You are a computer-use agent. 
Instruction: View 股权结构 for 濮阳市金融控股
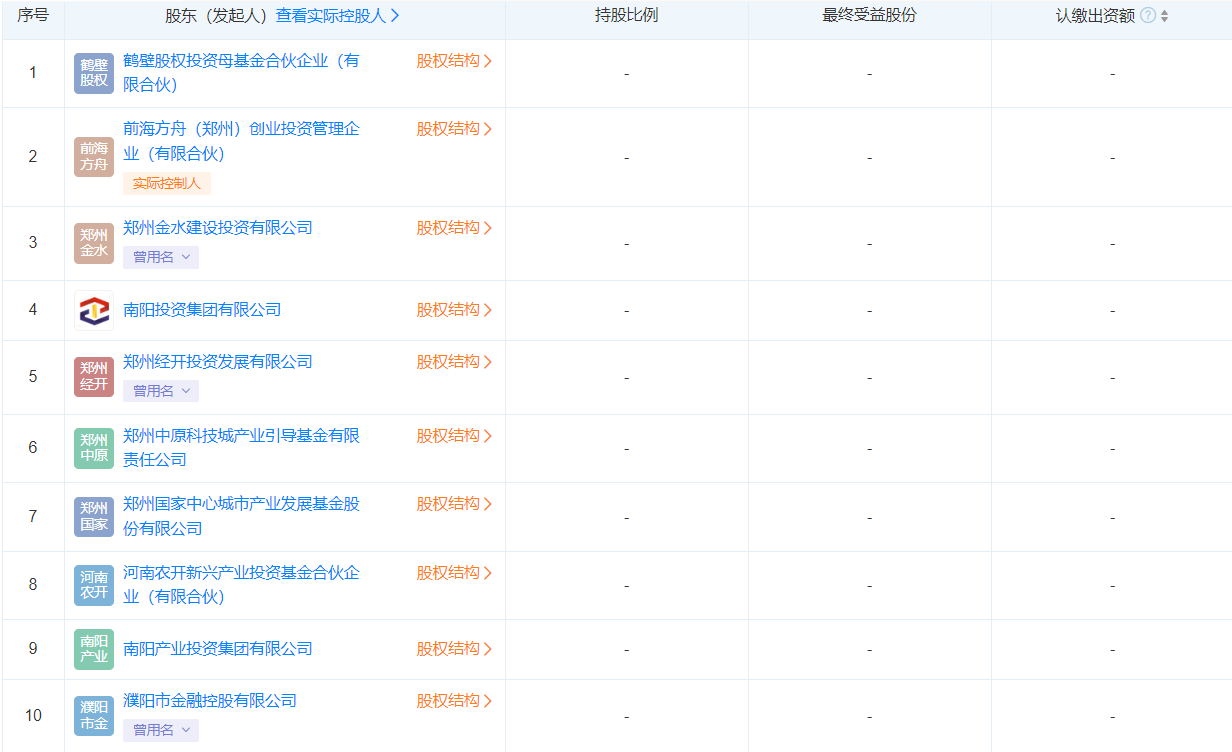click(x=455, y=701)
